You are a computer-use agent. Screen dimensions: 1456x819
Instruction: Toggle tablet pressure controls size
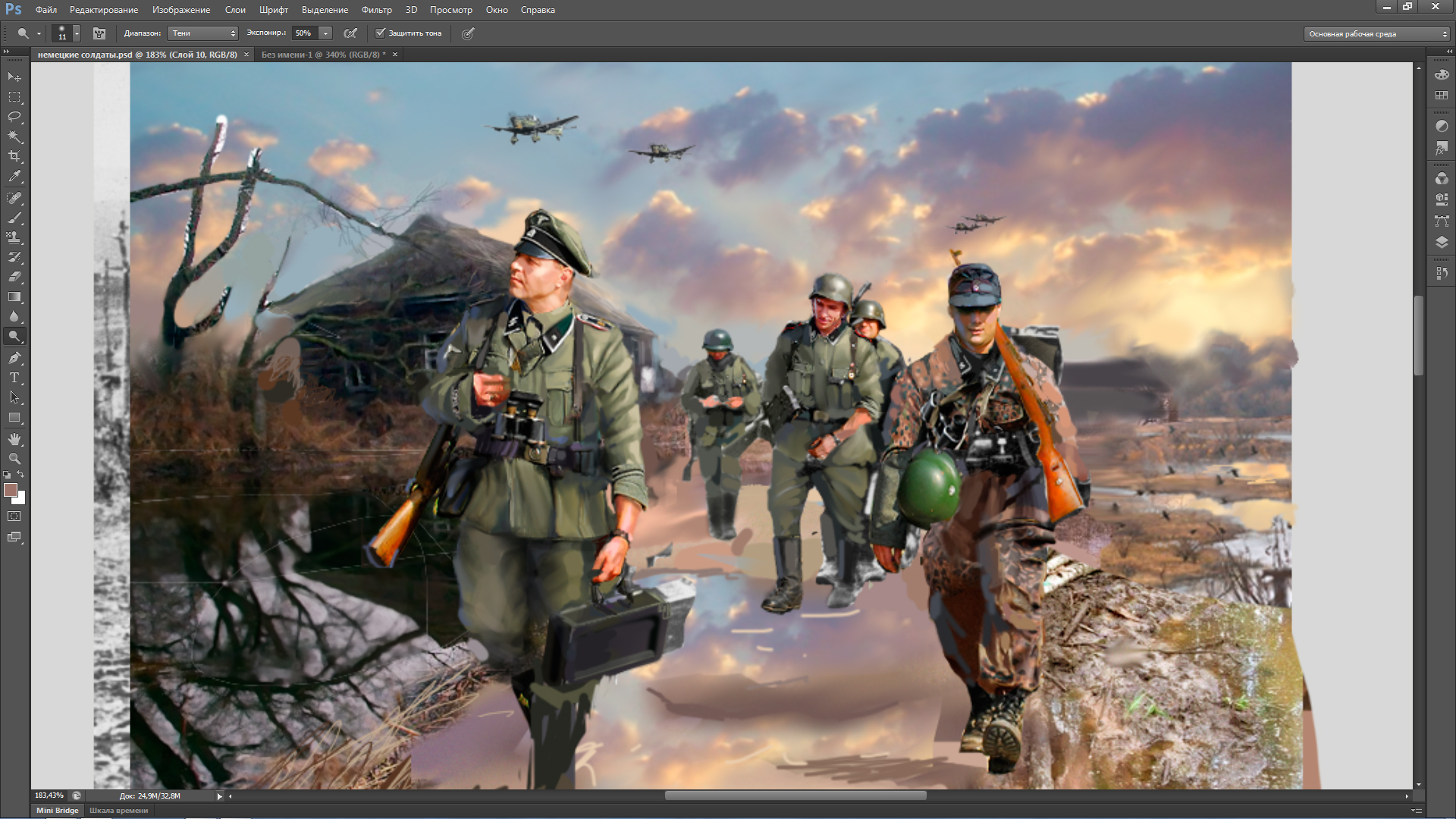pos(469,33)
